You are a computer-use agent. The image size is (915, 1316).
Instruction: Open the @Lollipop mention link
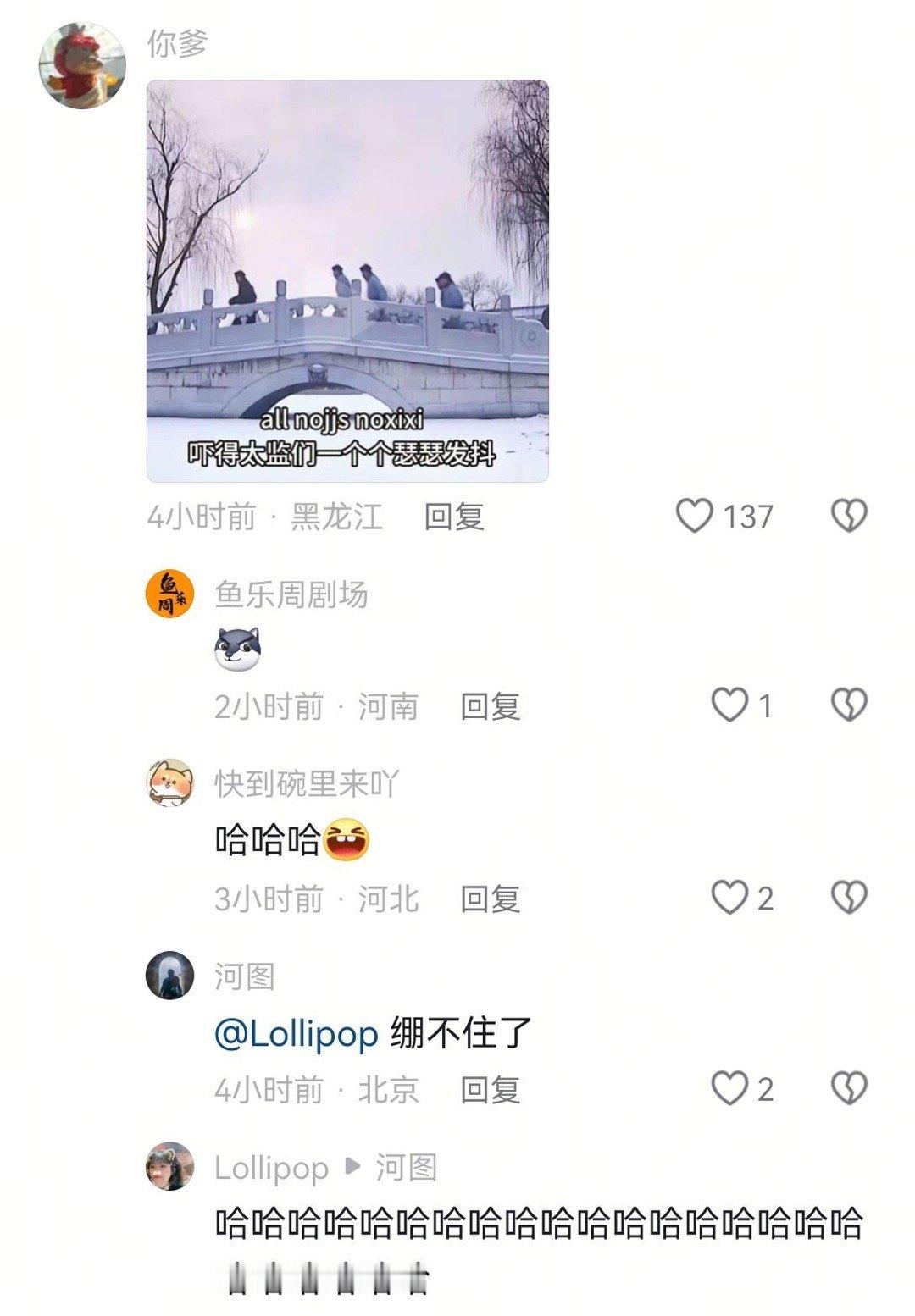(296, 1034)
